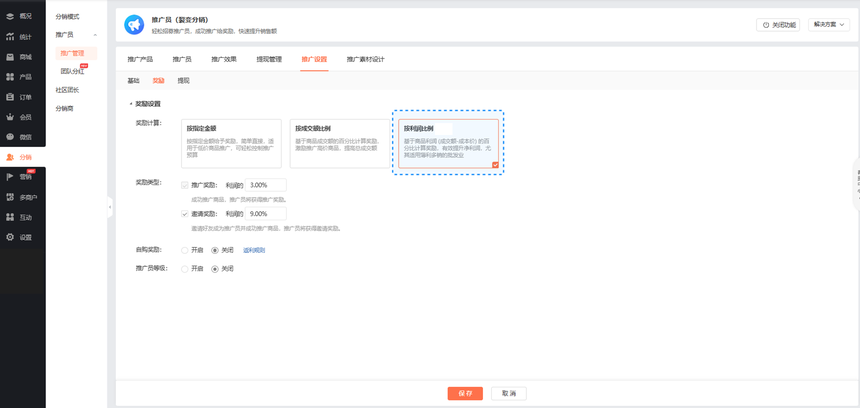Open the 解决方案 dropdown
This screenshot has width=860, height=408.
pyautogui.click(x=829, y=25)
